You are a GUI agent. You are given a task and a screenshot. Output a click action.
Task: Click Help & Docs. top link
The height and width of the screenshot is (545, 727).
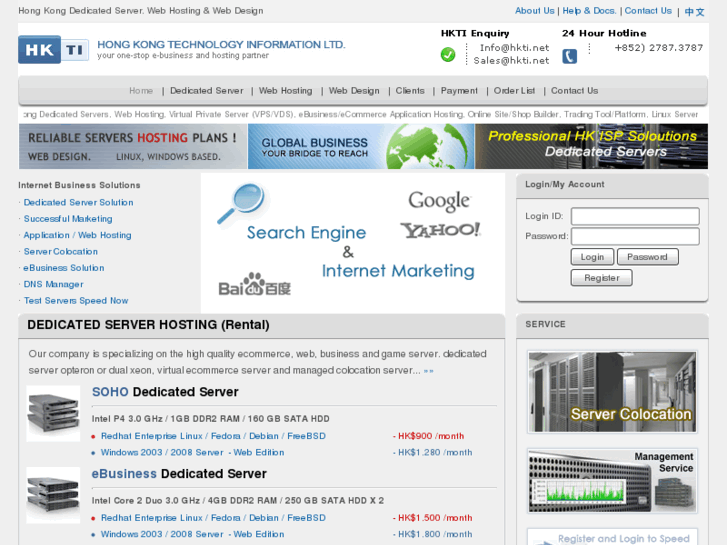coord(589,11)
